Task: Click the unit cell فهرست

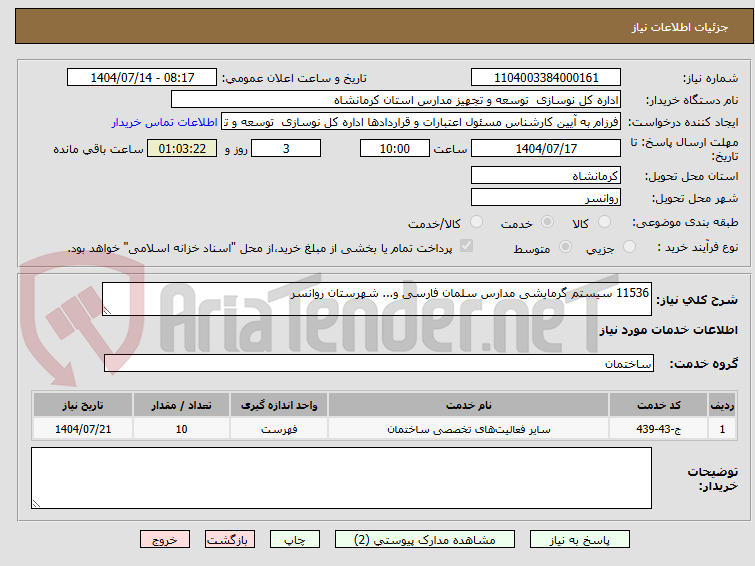Action: click(279, 429)
